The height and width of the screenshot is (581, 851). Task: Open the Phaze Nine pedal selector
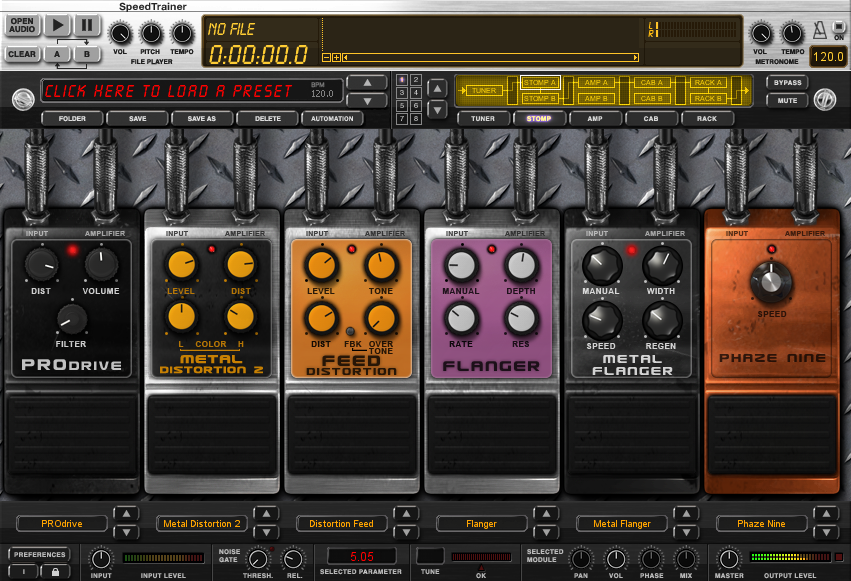[x=762, y=522]
